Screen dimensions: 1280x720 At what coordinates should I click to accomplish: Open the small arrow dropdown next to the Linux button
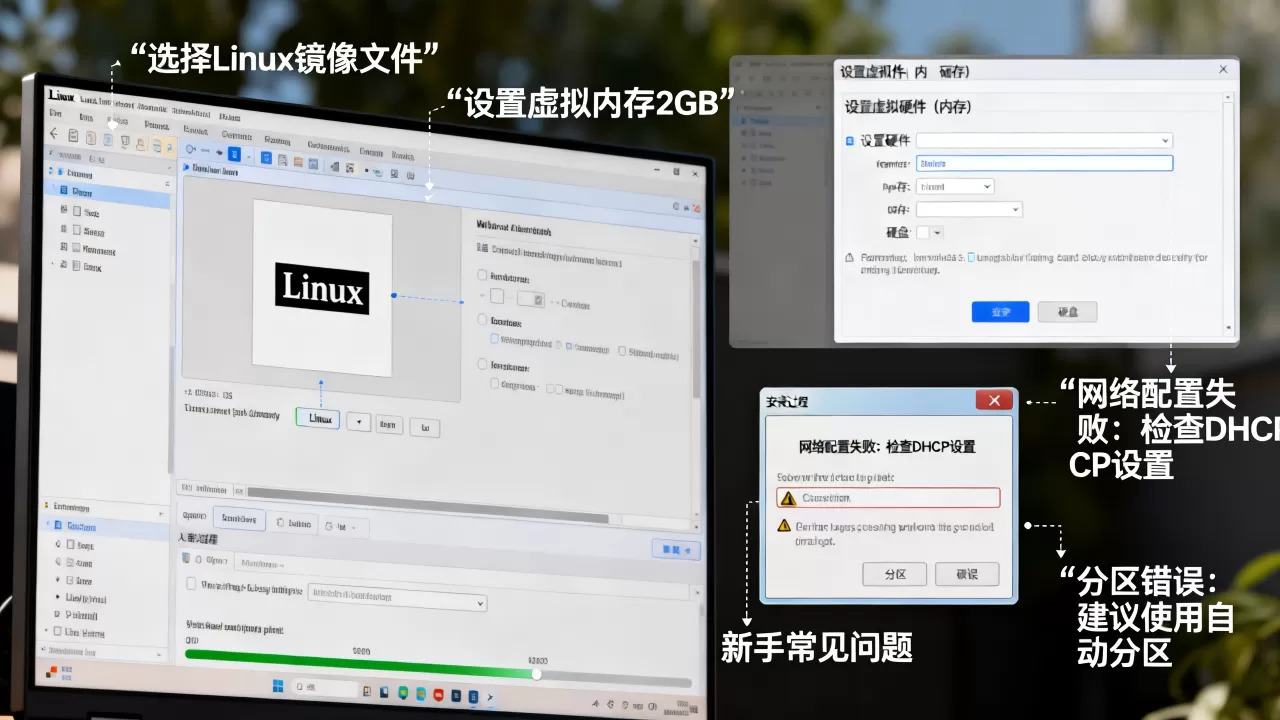coord(359,422)
